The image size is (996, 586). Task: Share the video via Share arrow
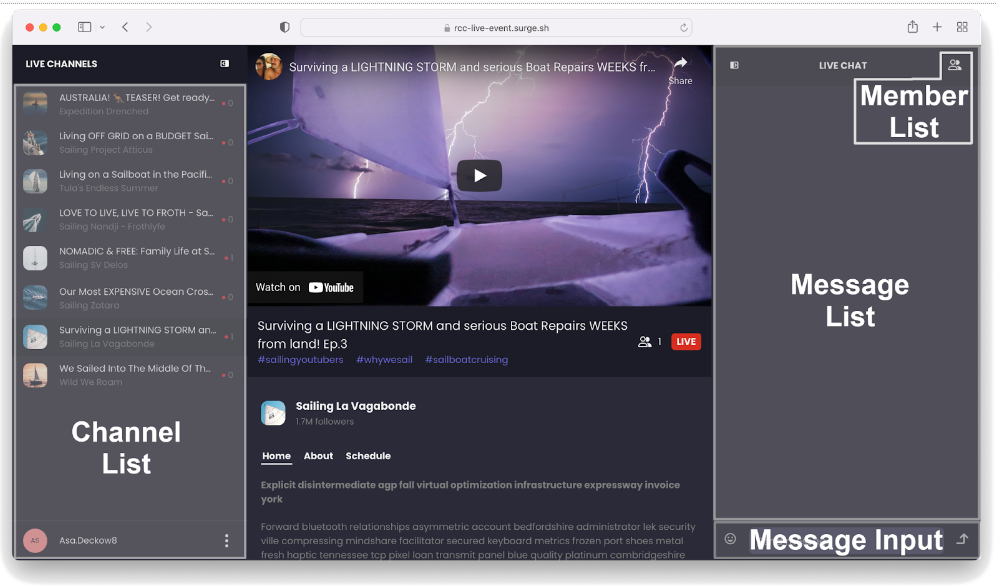[680, 70]
